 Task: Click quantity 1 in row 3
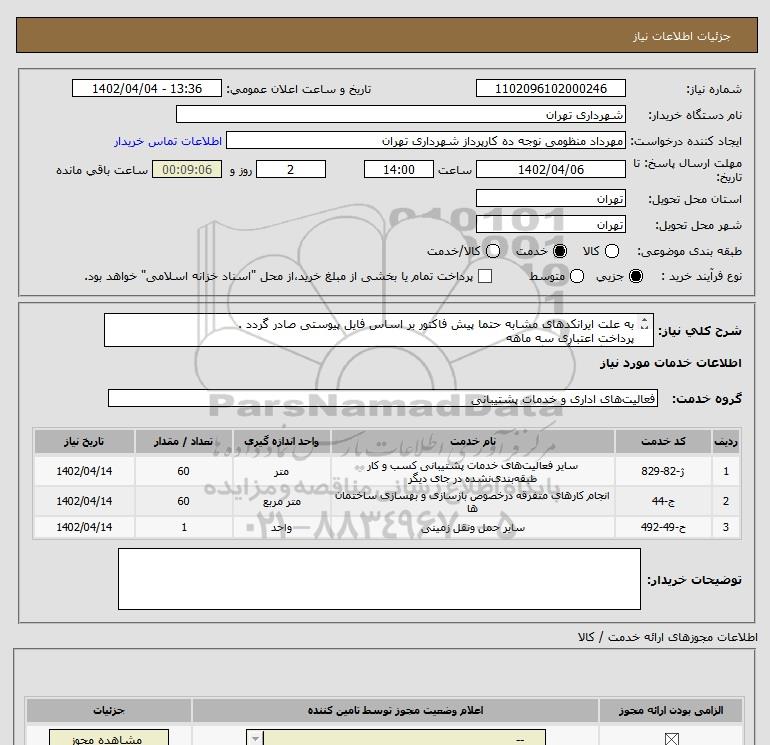point(184,527)
